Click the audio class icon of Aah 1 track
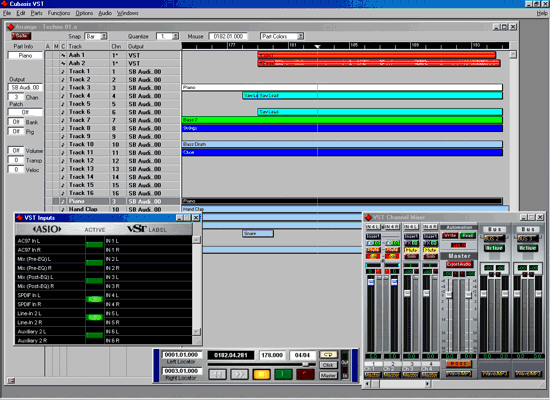Screen dimensions: 550x400 point(63,55)
